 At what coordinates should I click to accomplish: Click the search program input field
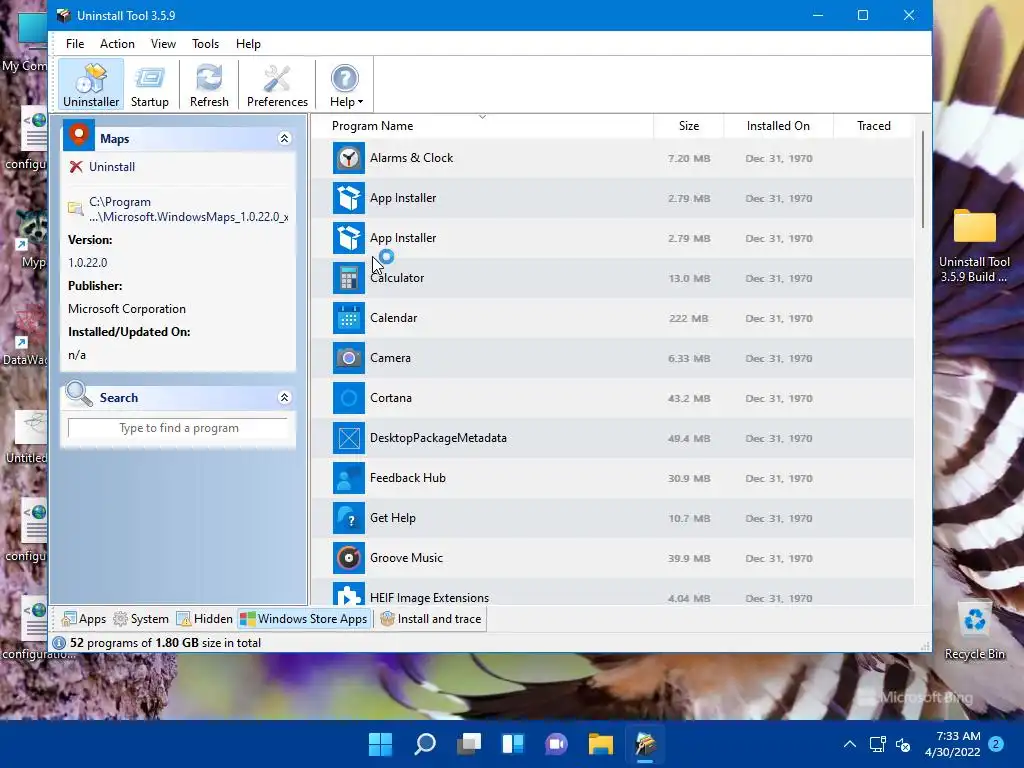(178, 428)
